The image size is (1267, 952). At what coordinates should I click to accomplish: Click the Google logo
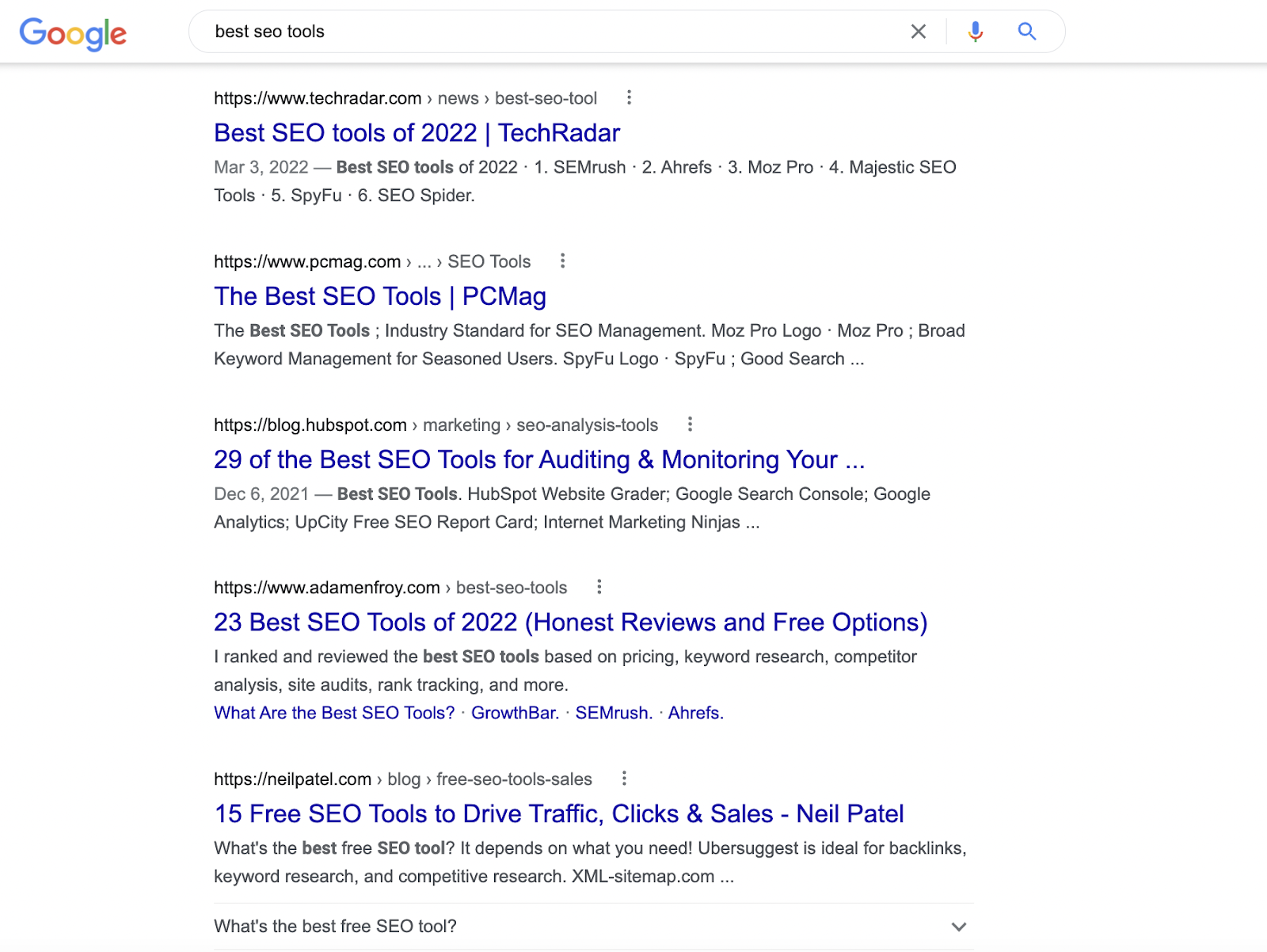(x=73, y=33)
